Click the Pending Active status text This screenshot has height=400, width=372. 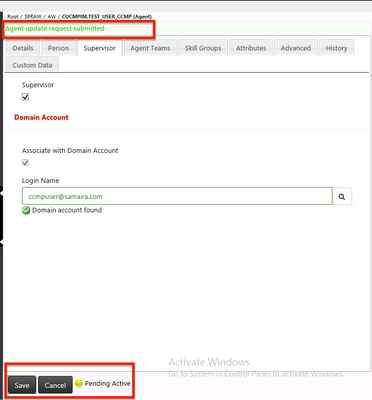pos(107,383)
